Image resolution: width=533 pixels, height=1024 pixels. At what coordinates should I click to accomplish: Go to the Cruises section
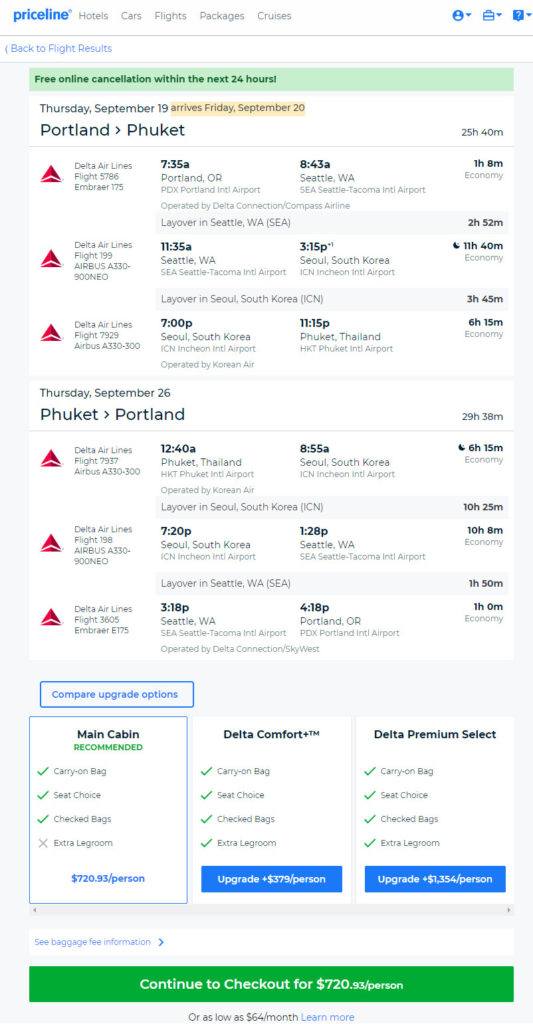click(x=274, y=16)
